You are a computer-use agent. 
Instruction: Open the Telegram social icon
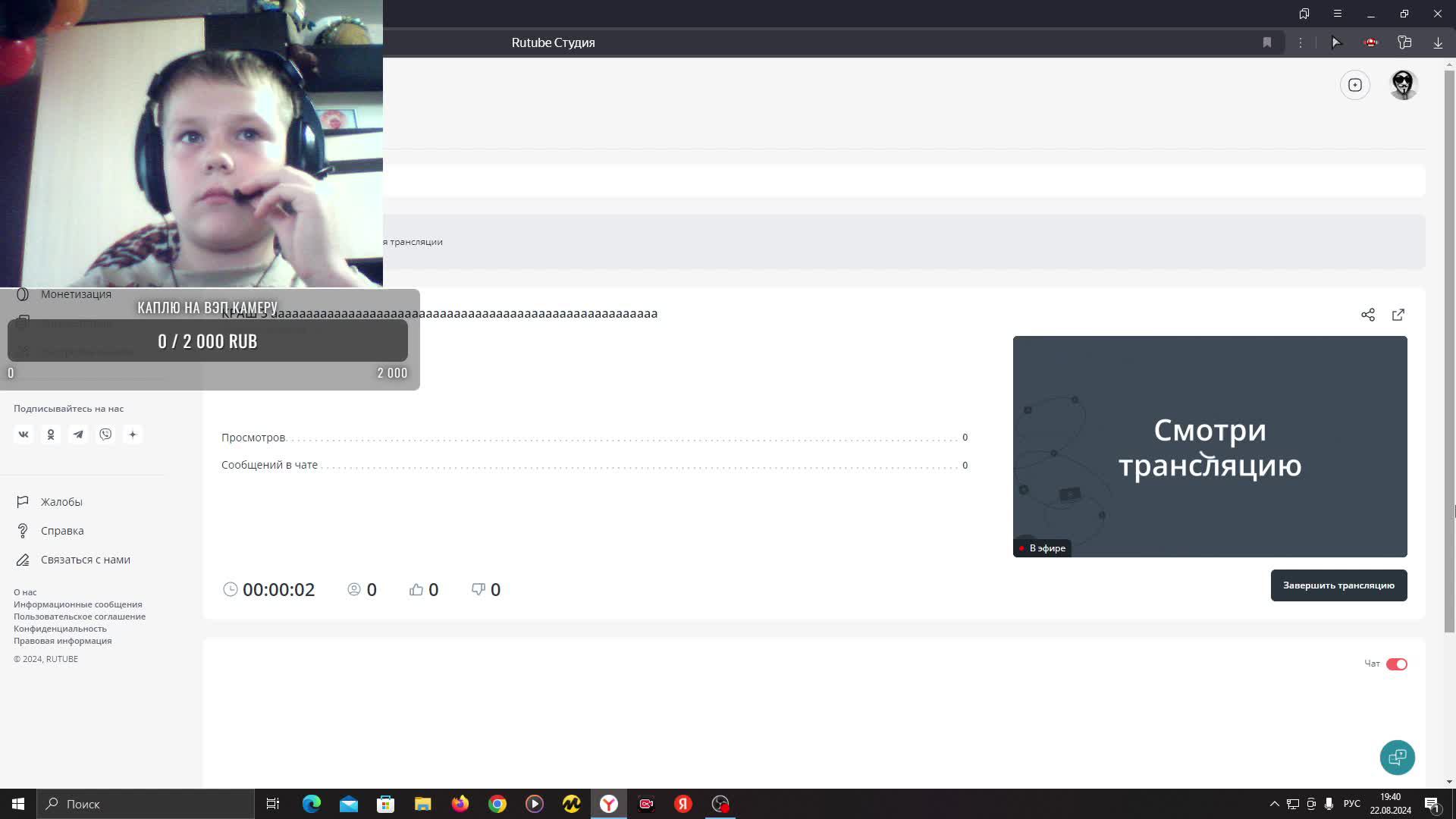click(x=78, y=435)
